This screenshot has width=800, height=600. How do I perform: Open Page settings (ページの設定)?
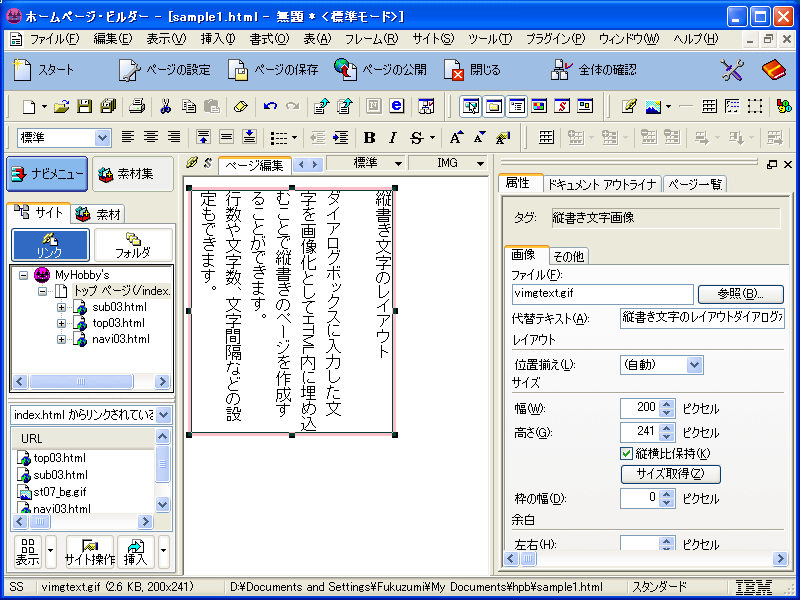(164, 70)
